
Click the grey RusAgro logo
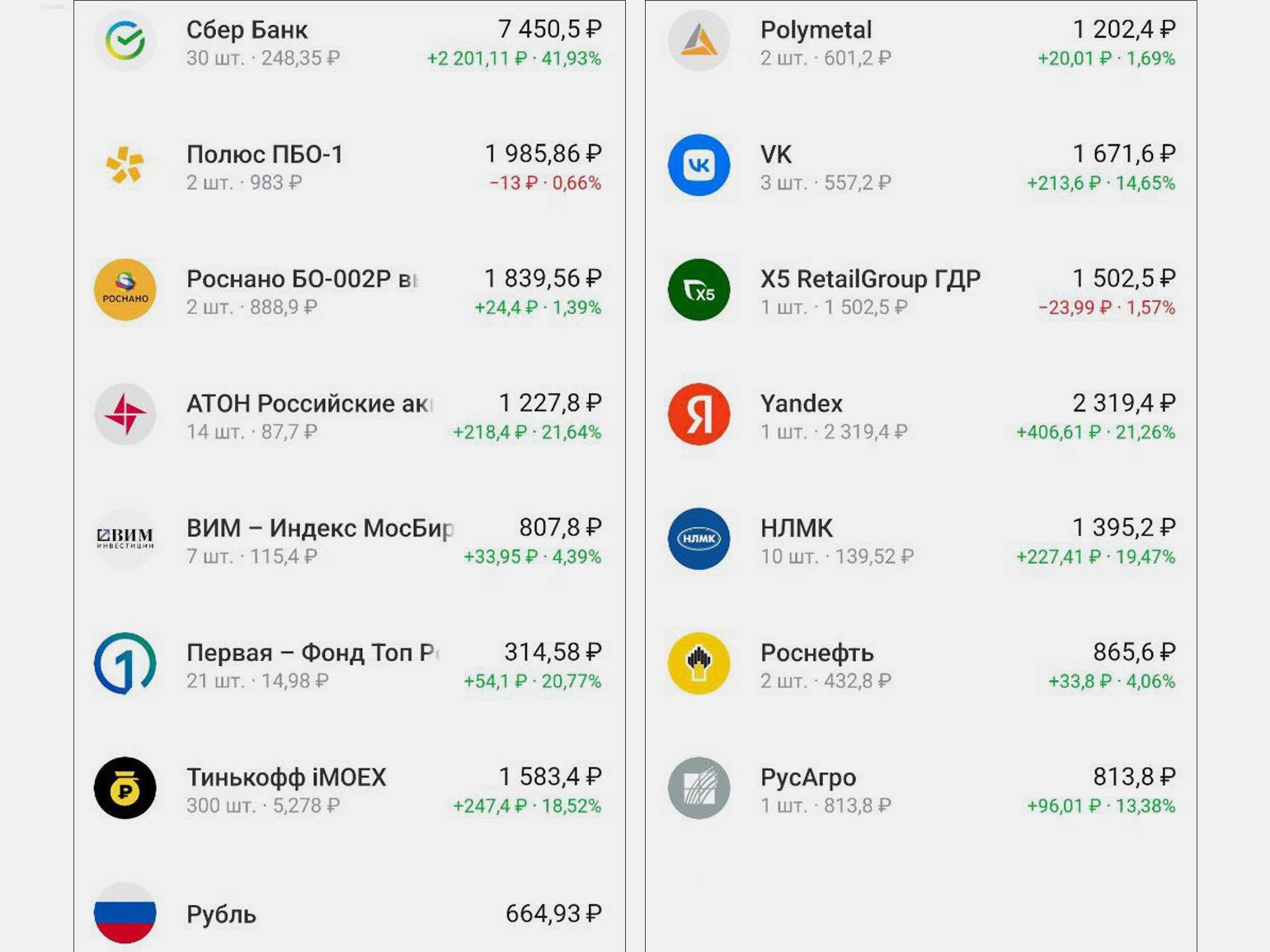pos(698,787)
